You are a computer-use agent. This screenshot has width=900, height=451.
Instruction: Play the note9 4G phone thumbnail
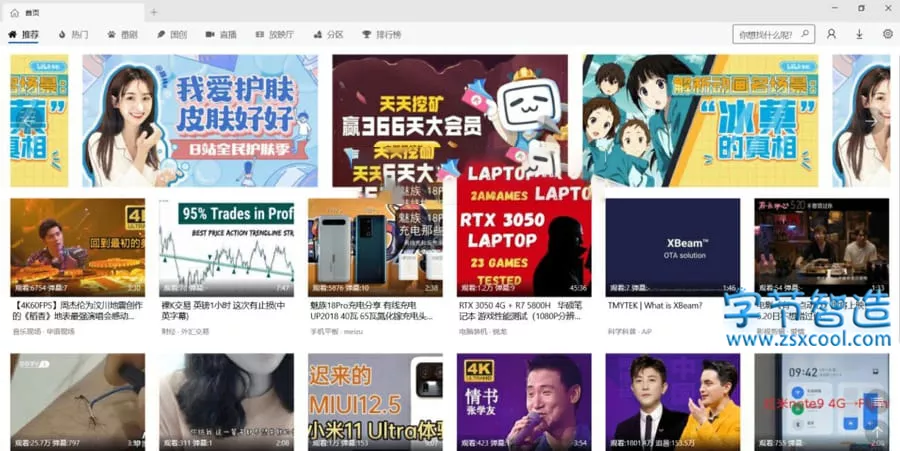(821, 402)
